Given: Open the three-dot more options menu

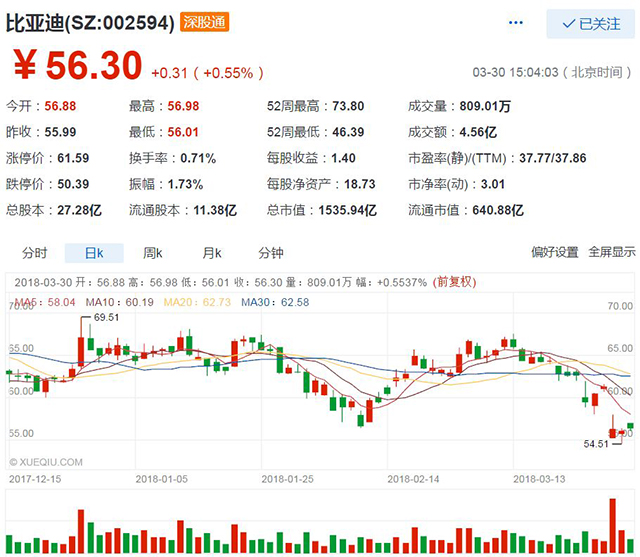Looking at the screenshot, I should coord(516,23).
